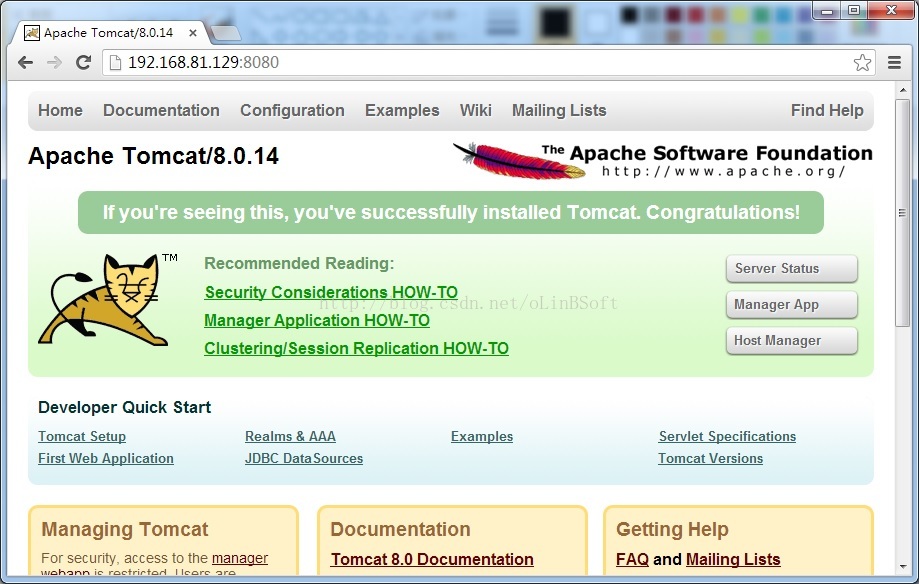
Task: Open the Tomcat Versions link
Action: 710,459
